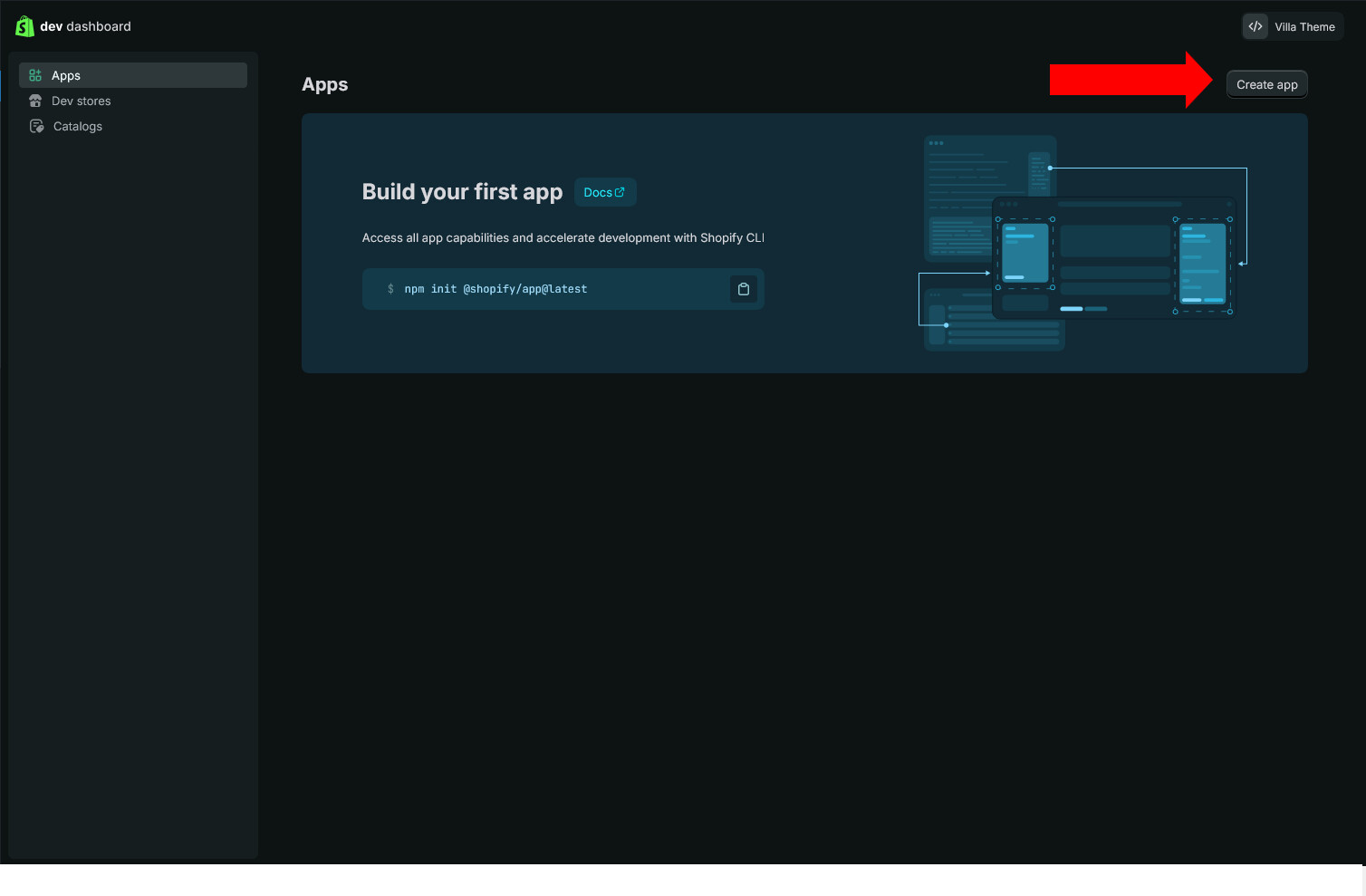The height and width of the screenshot is (896, 1366).
Task: Select the Apps sidebar label
Action: pyautogui.click(x=66, y=76)
